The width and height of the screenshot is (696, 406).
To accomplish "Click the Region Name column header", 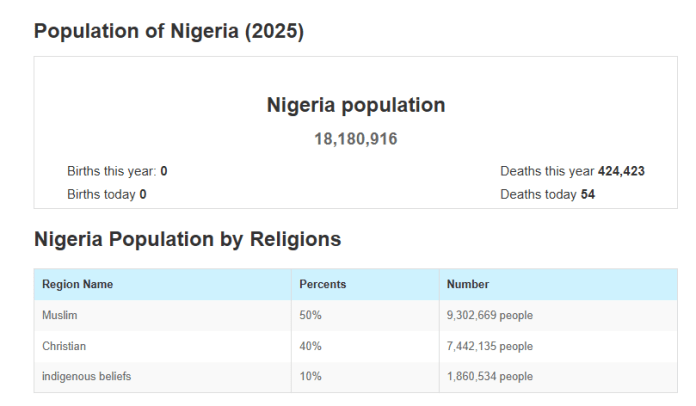I will pyautogui.click(x=77, y=284).
